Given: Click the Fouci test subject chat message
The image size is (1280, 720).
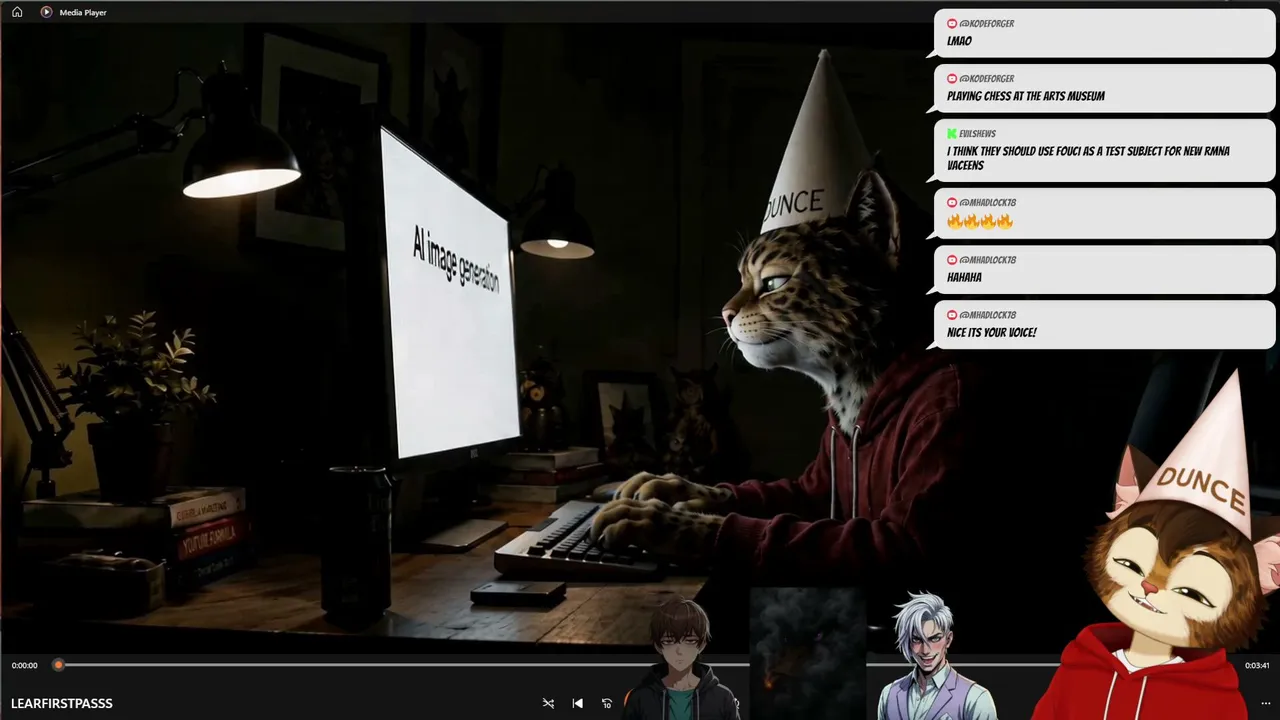Looking at the screenshot, I should 1104,150.
